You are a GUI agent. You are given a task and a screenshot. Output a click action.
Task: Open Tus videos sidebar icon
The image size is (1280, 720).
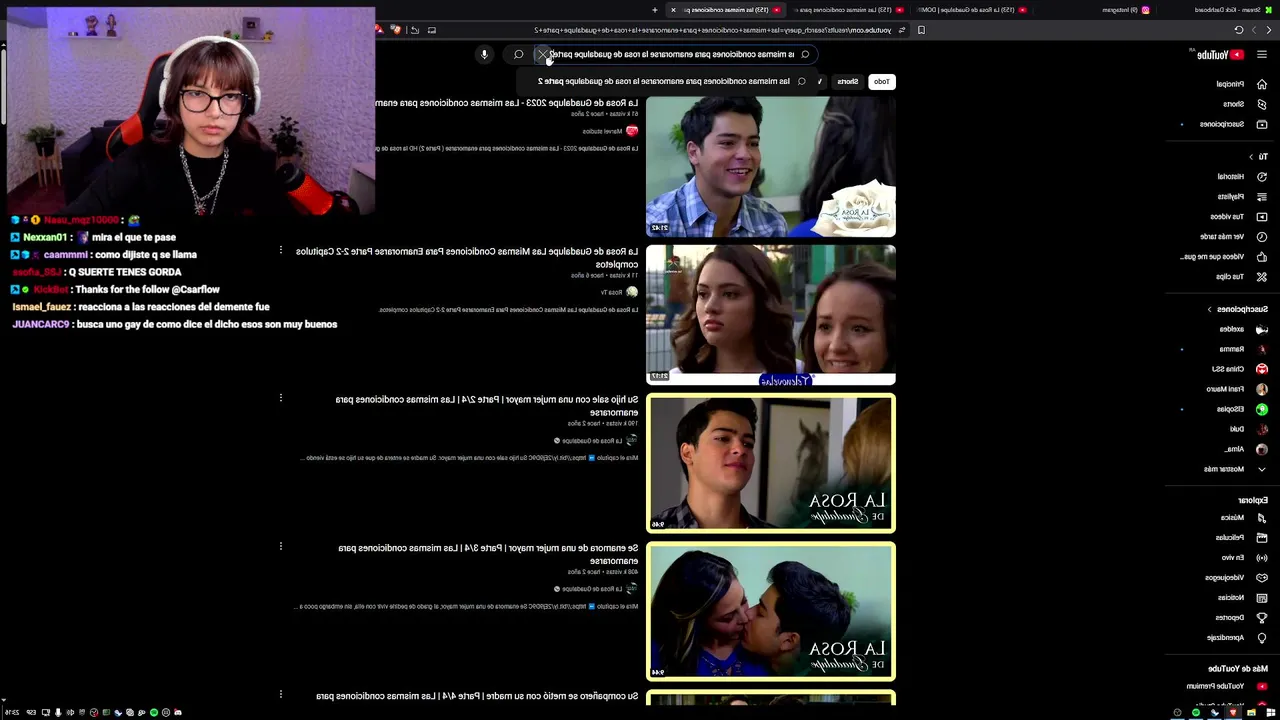[1262, 216]
